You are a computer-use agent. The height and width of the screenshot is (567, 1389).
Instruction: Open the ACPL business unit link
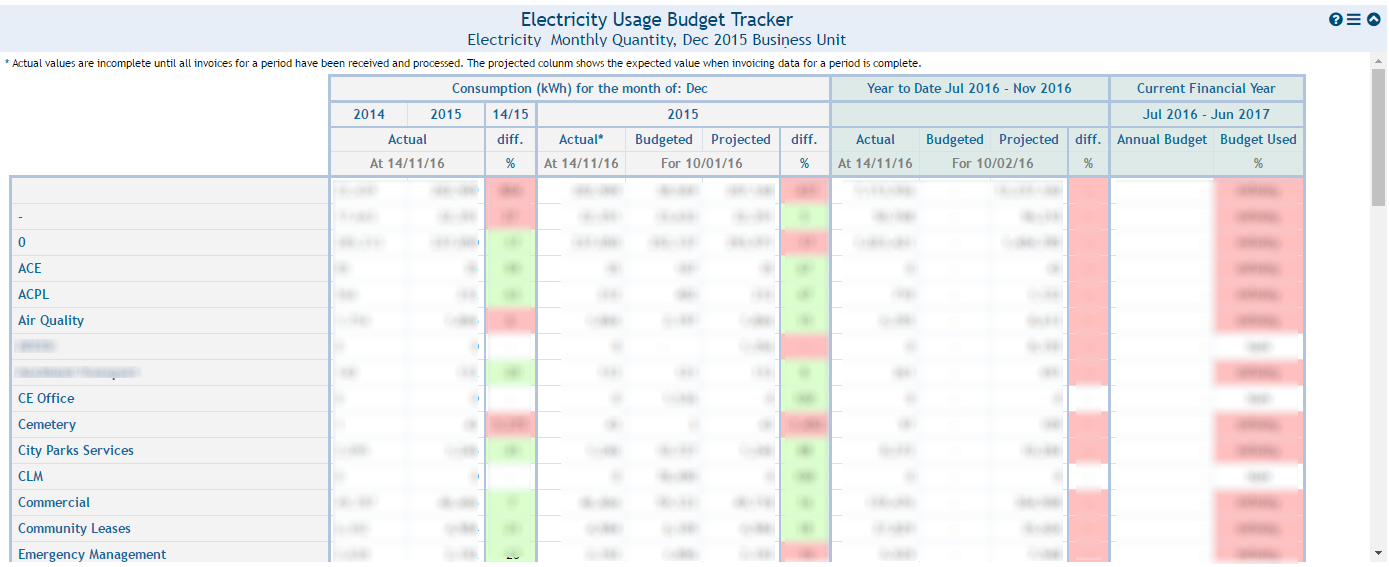tap(33, 294)
